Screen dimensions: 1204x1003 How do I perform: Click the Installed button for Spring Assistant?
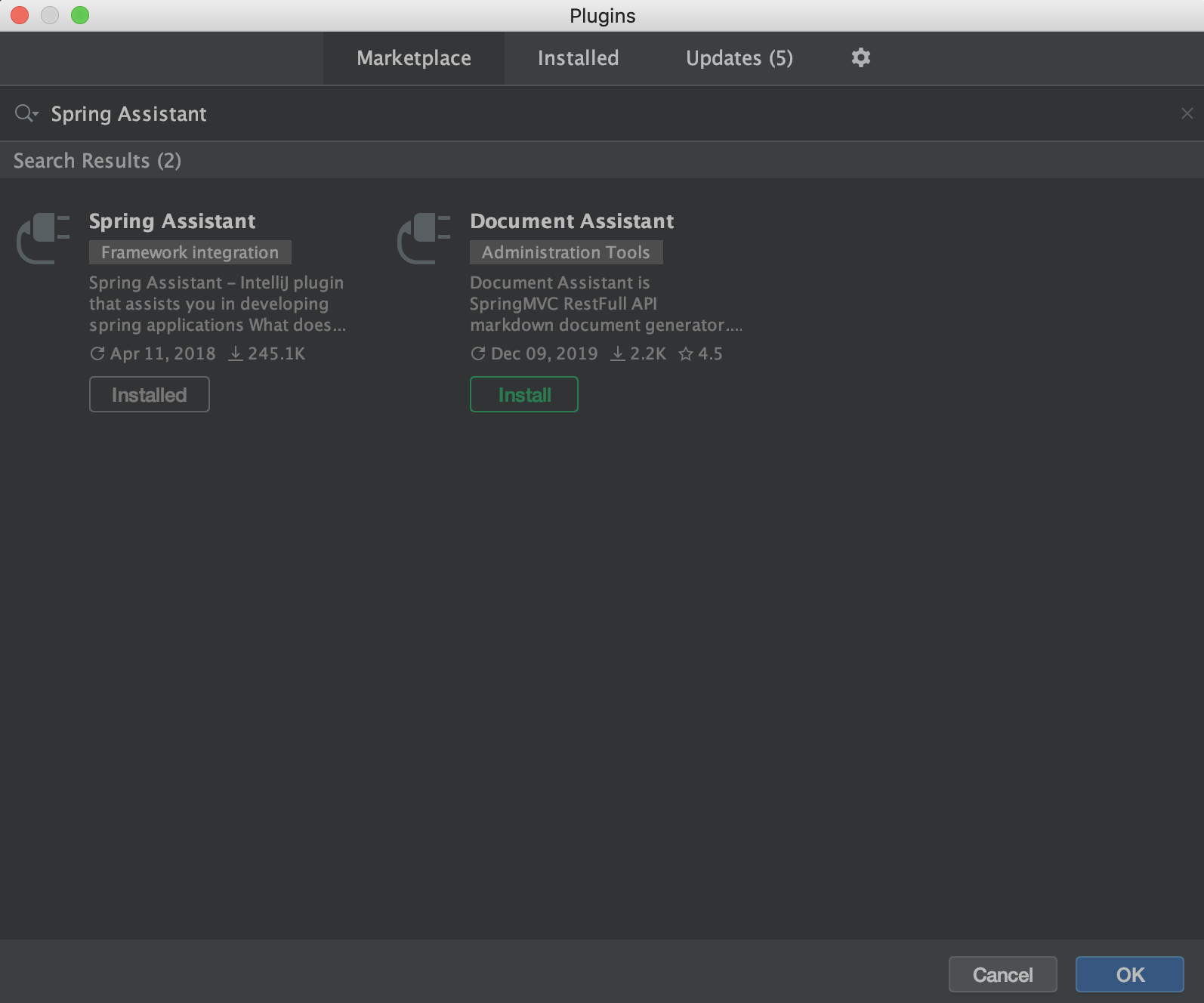[x=150, y=394]
